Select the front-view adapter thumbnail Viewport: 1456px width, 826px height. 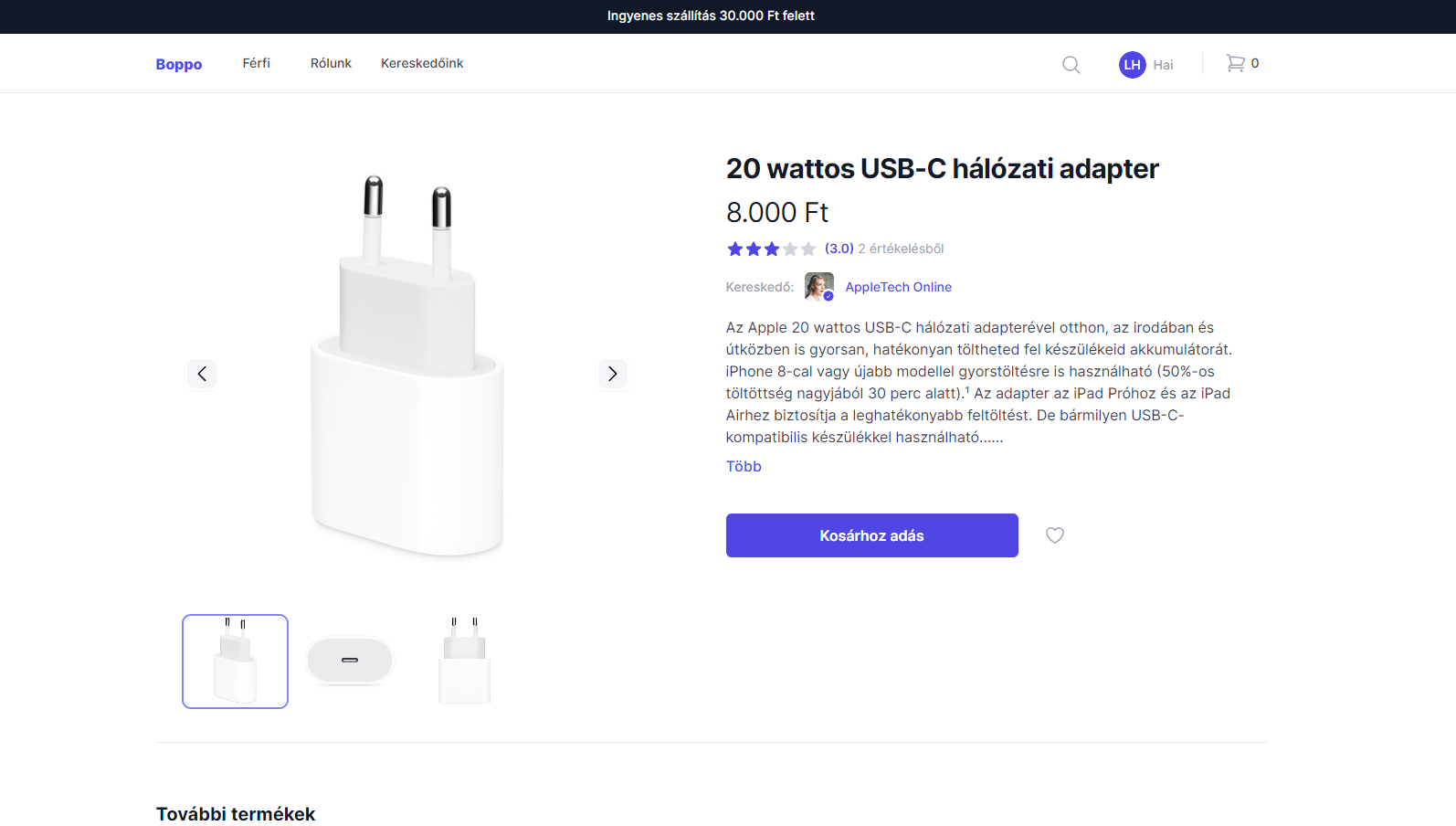point(465,662)
